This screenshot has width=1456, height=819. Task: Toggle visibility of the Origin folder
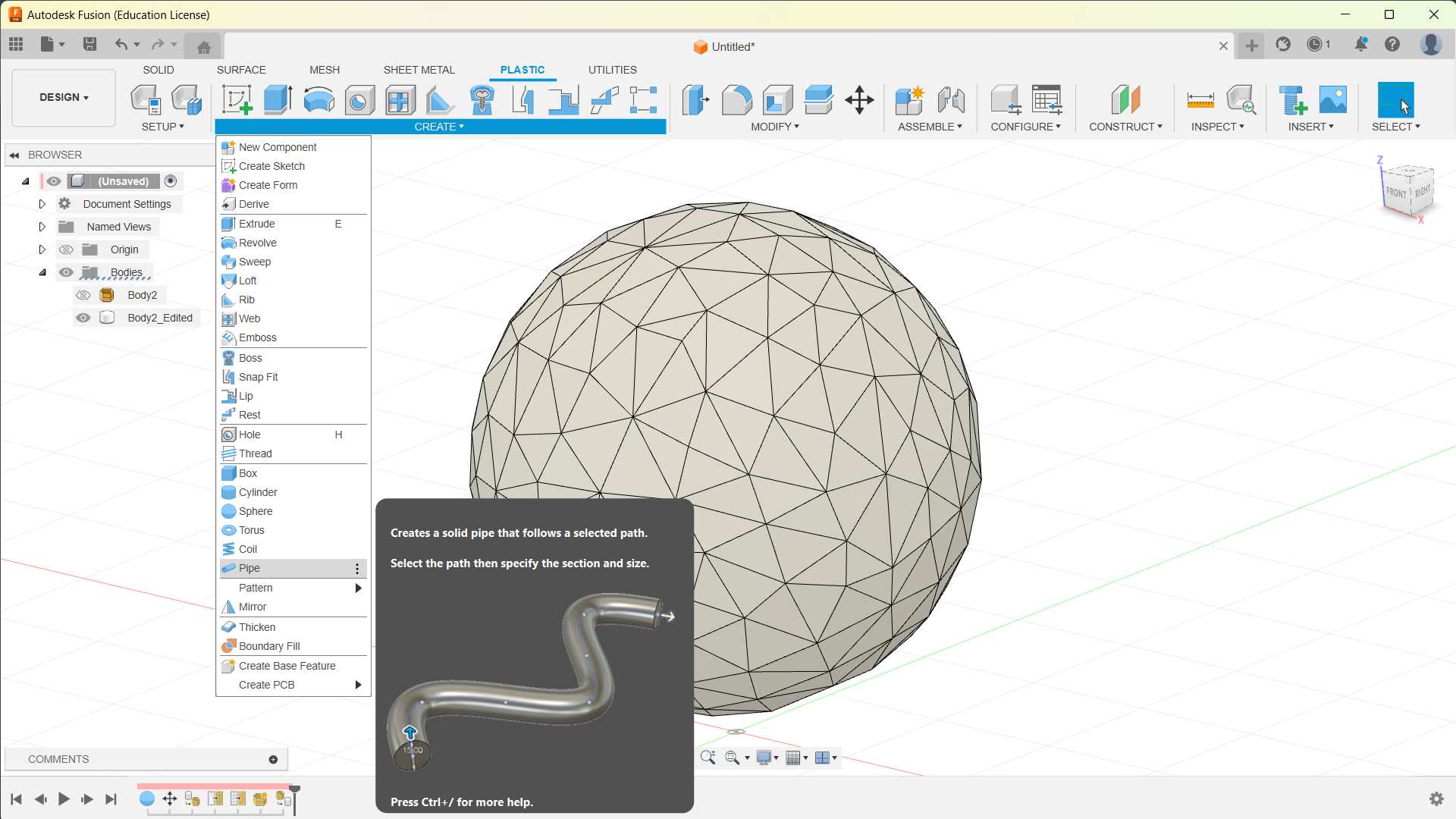(x=66, y=249)
